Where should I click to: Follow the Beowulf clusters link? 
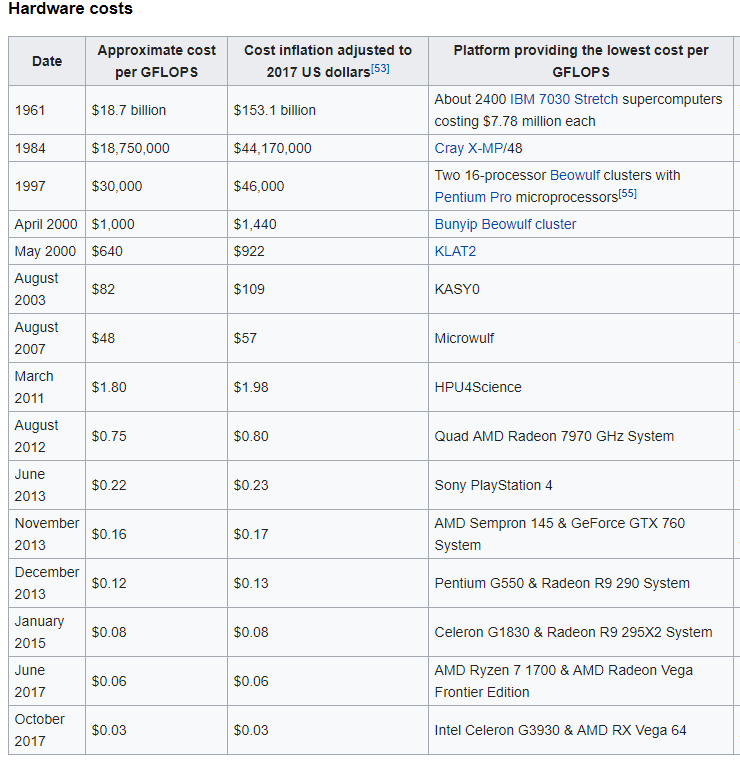(x=575, y=175)
